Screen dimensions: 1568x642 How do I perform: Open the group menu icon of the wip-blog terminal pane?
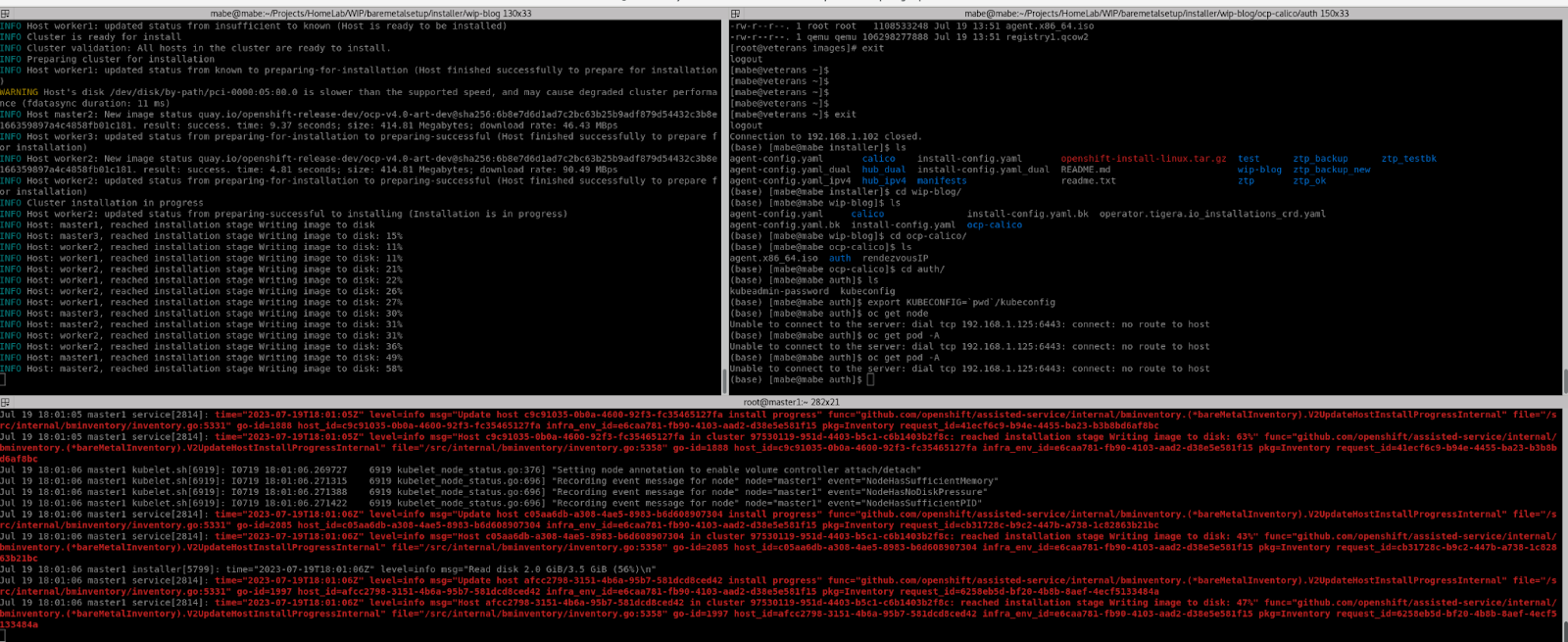[x=5, y=14]
